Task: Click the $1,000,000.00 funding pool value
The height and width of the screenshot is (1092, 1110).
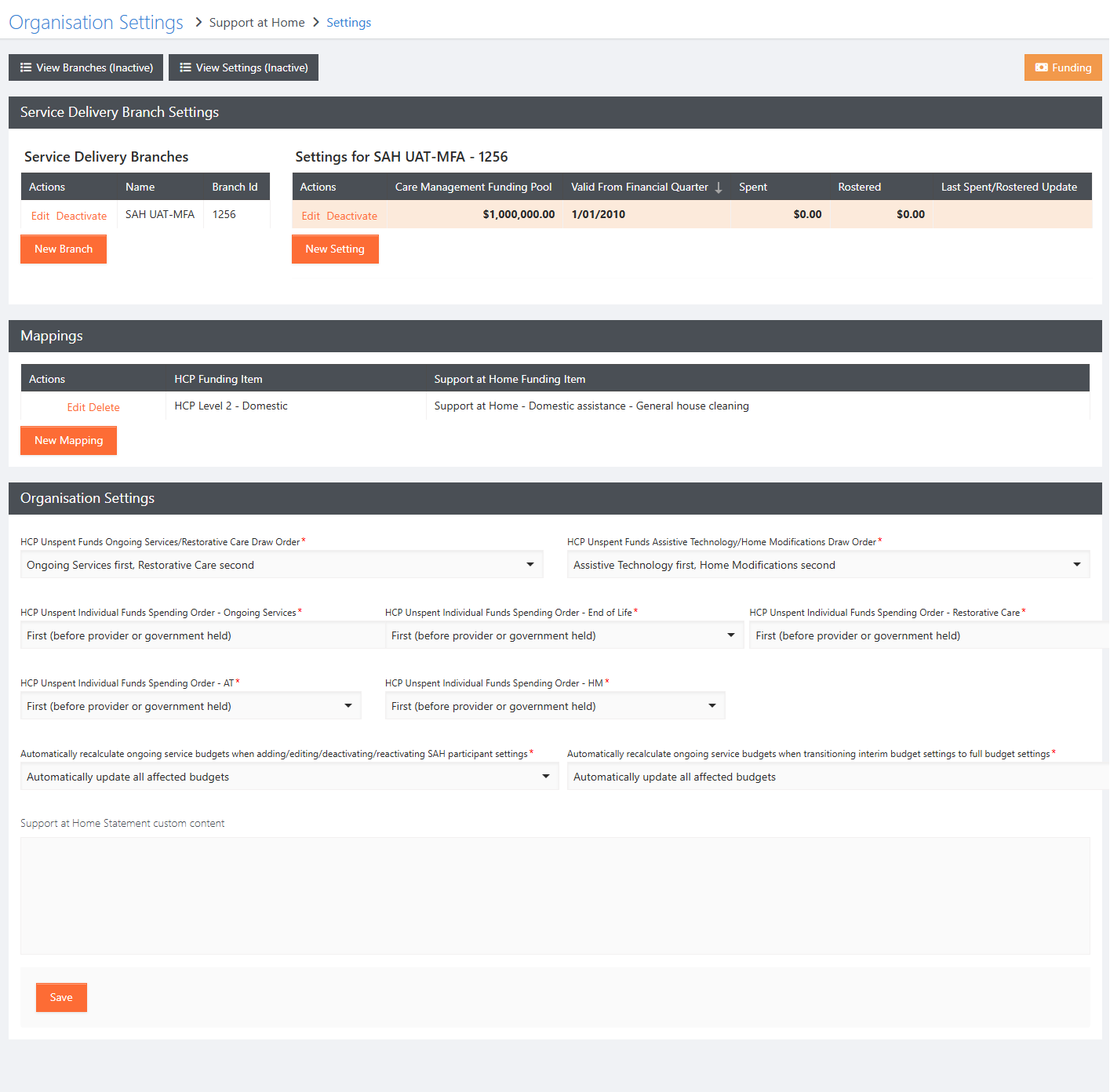Action: point(519,214)
